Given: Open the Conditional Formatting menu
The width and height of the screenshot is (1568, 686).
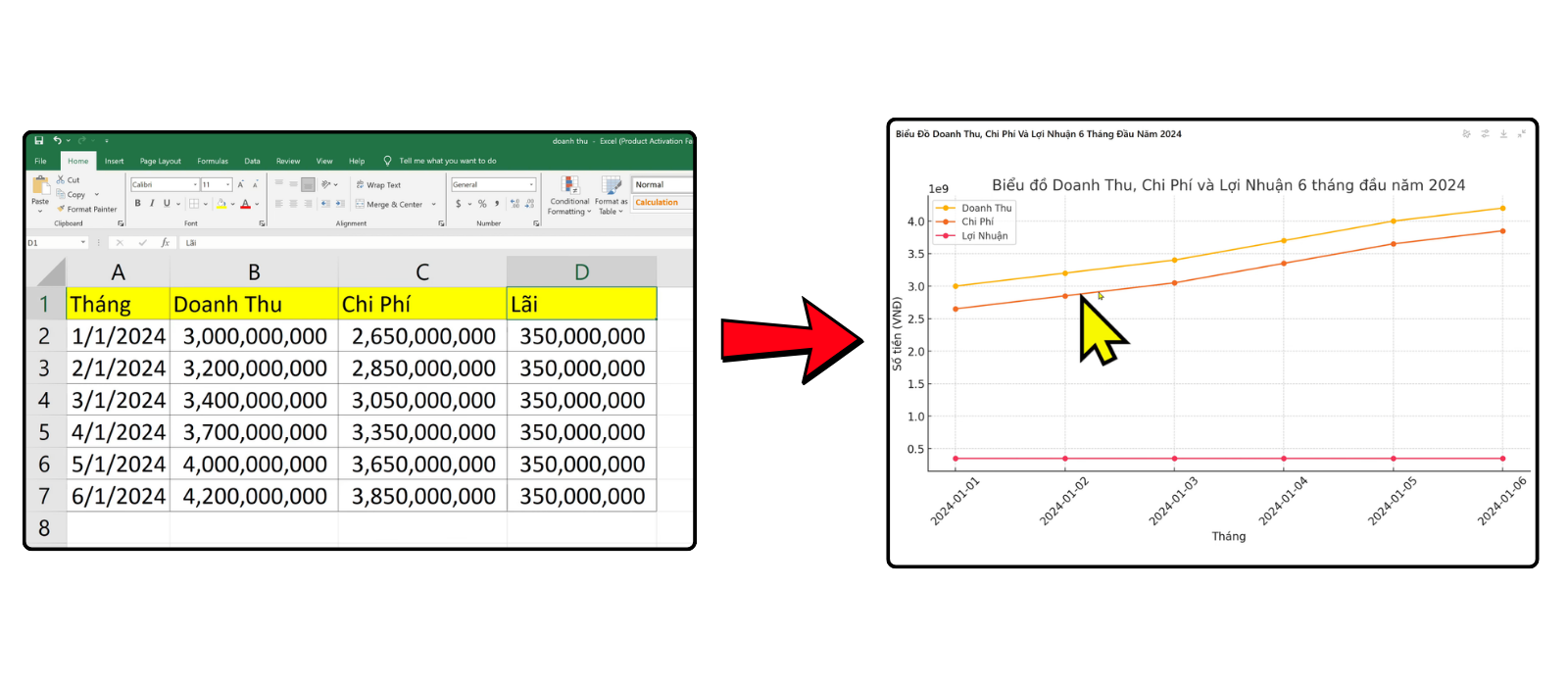Looking at the screenshot, I should [x=569, y=196].
